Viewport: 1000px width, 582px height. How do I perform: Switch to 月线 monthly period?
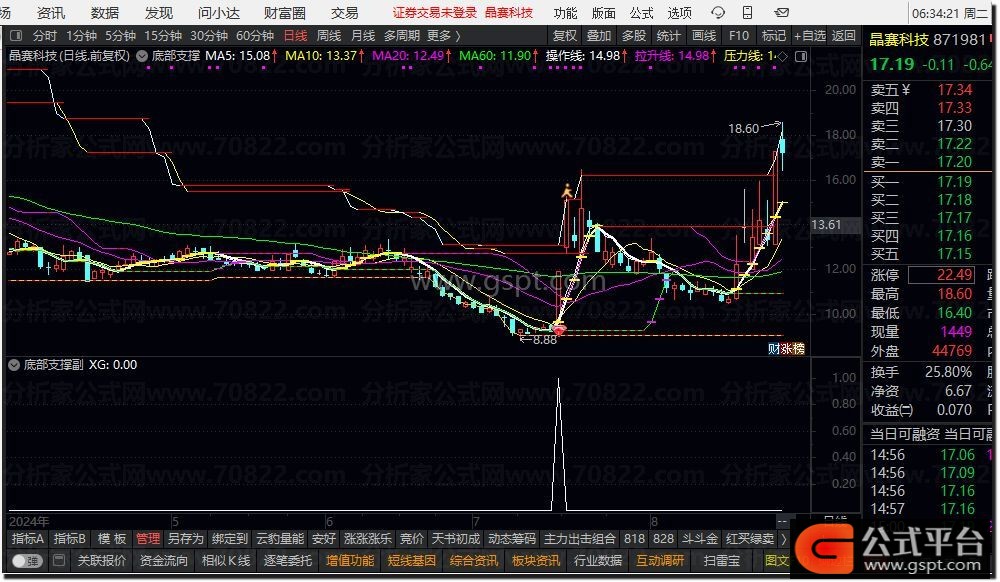click(x=363, y=36)
